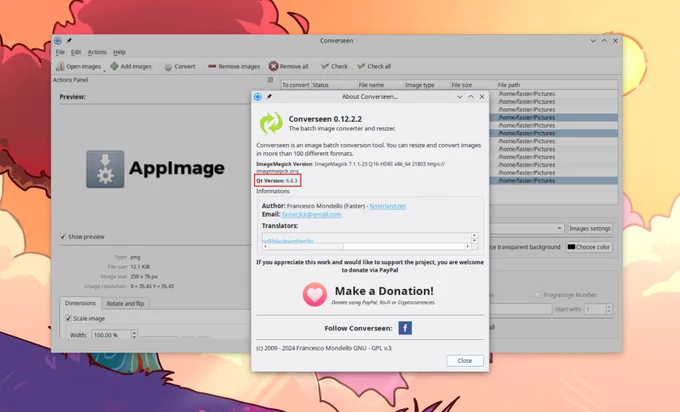Open the Edit menu
680x412 pixels.
pos(76,52)
